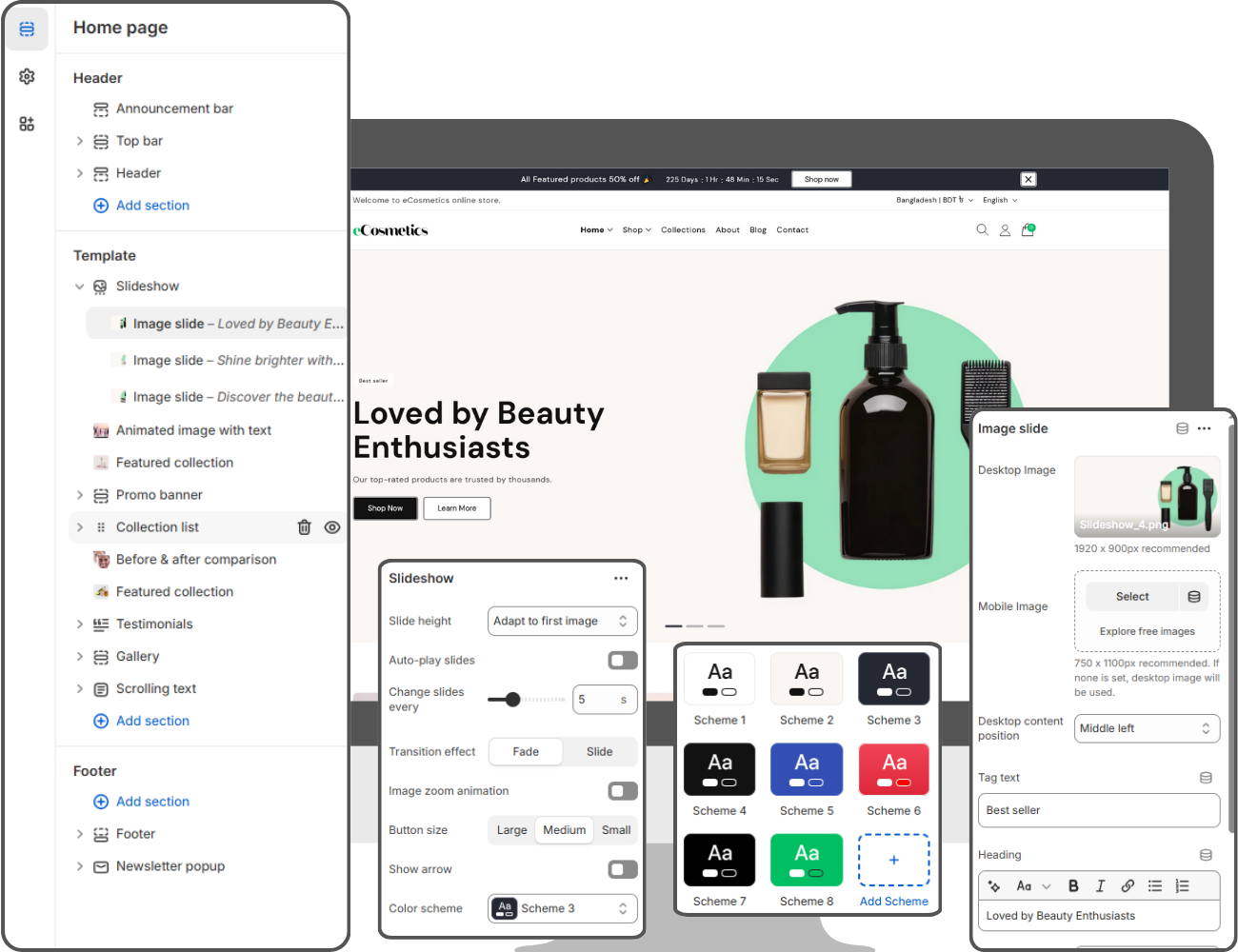The height and width of the screenshot is (952, 1238).
Task: Expand the Top bar section
Action: [x=80, y=141]
